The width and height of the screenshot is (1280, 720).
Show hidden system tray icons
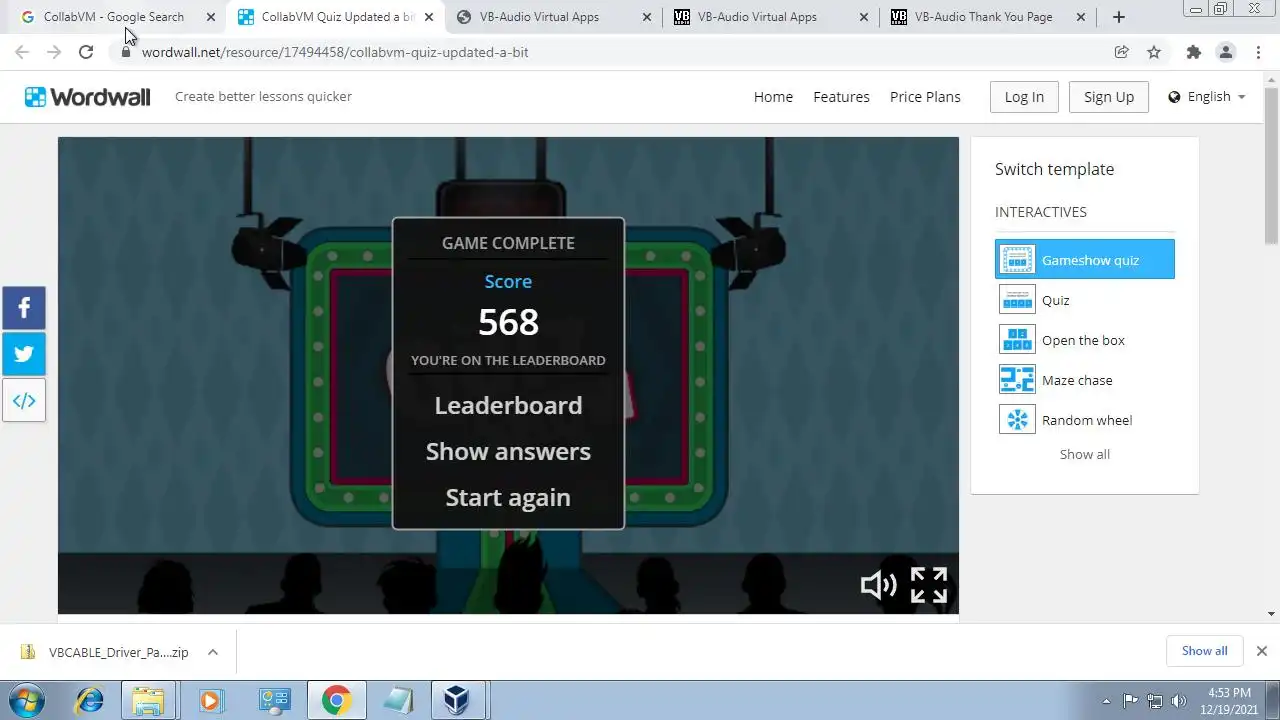click(x=1106, y=701)
